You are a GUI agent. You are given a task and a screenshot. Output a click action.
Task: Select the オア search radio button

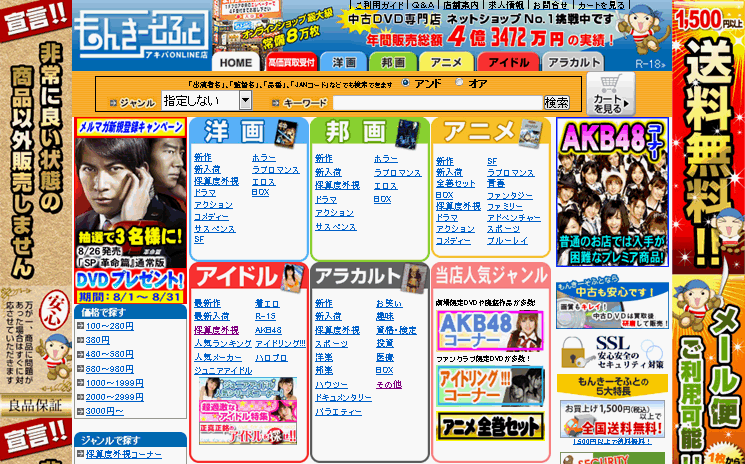[459, 83]
